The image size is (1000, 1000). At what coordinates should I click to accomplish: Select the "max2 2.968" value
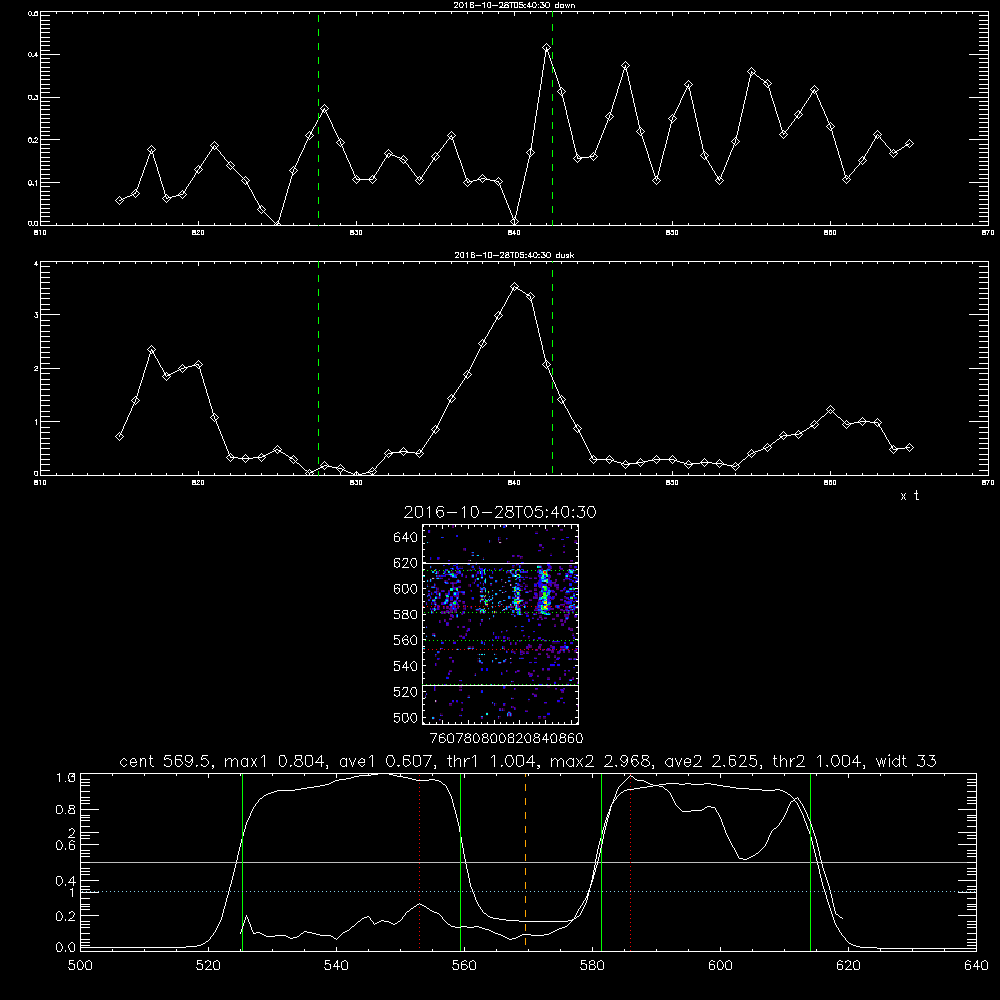601,761
